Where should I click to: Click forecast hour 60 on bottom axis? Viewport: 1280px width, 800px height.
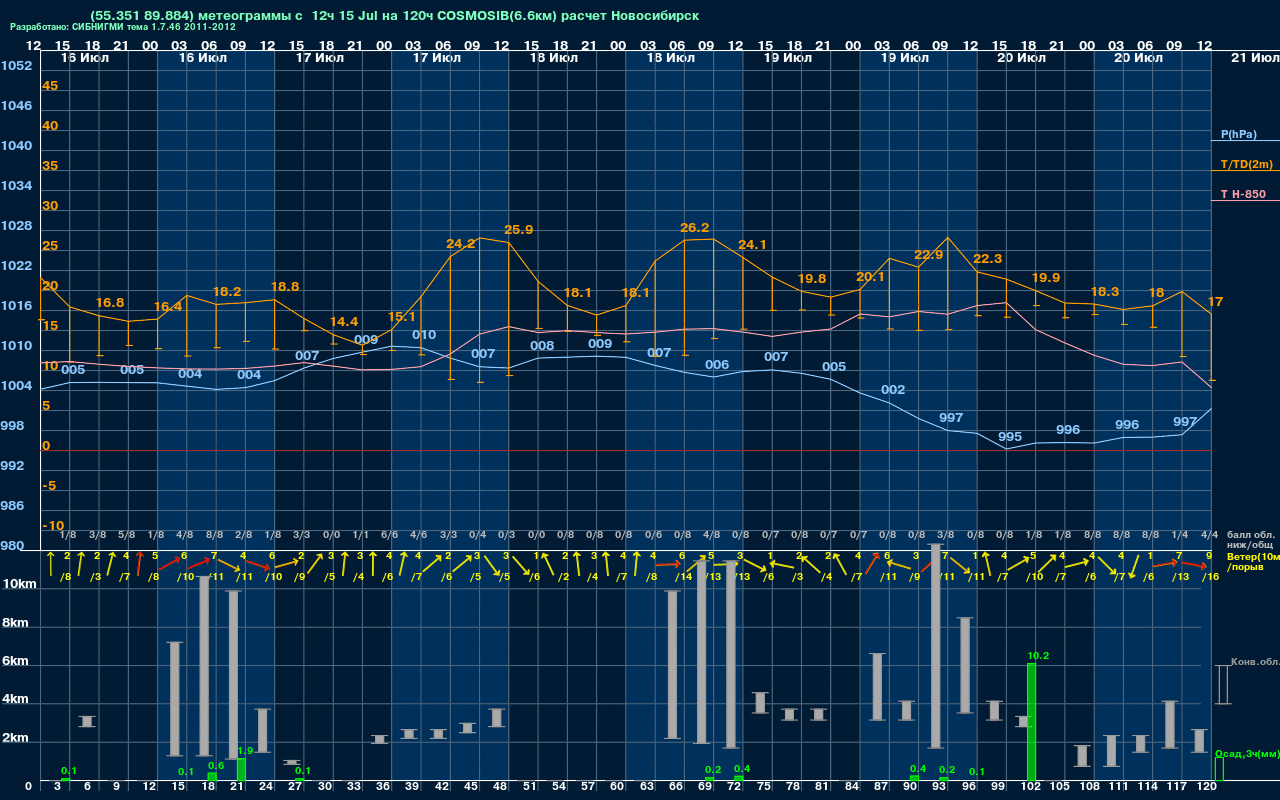[617, 788]
